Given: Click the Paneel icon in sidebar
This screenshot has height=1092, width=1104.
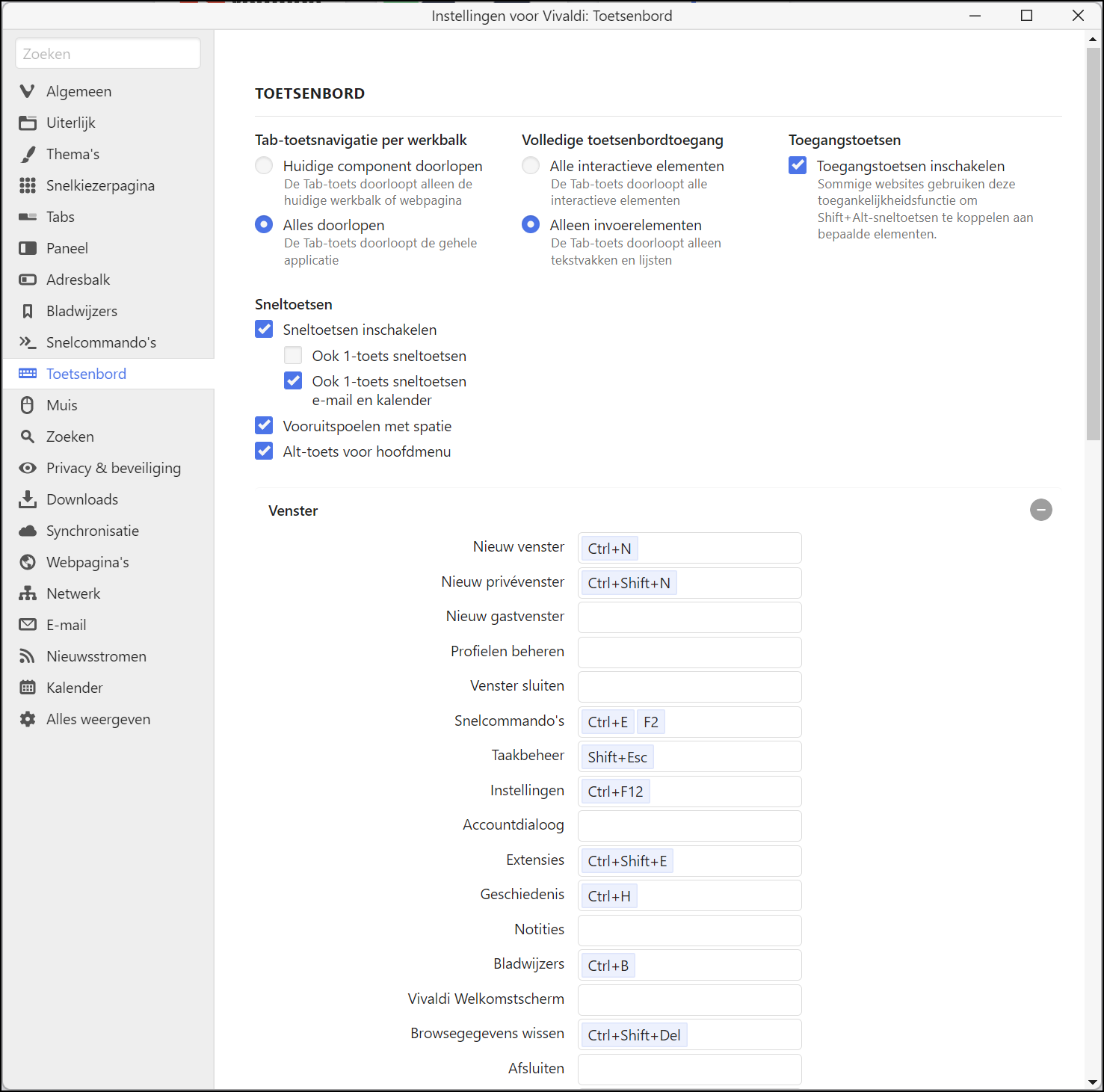Looking at the screenshot, I should (28, 248).
